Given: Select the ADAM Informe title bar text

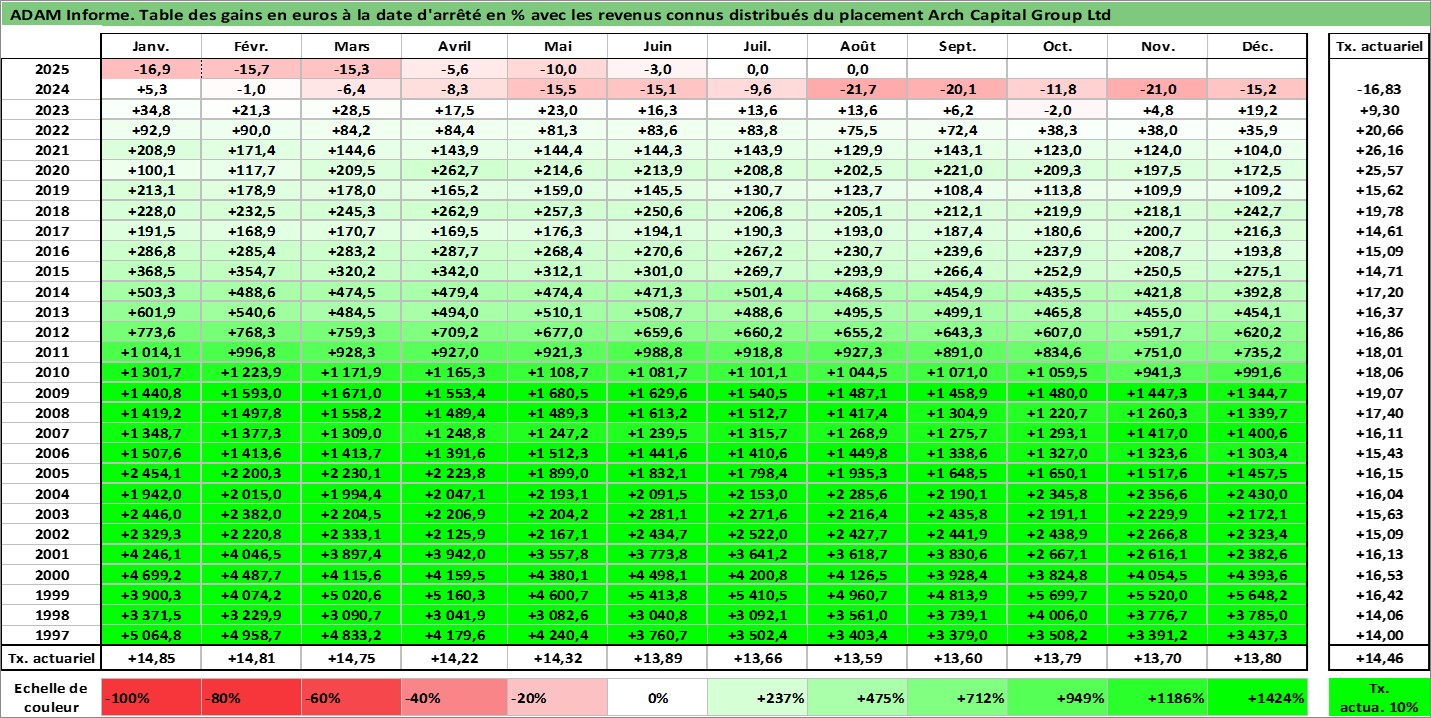Looking at the screenshot, I should click(x=559, y=15).
